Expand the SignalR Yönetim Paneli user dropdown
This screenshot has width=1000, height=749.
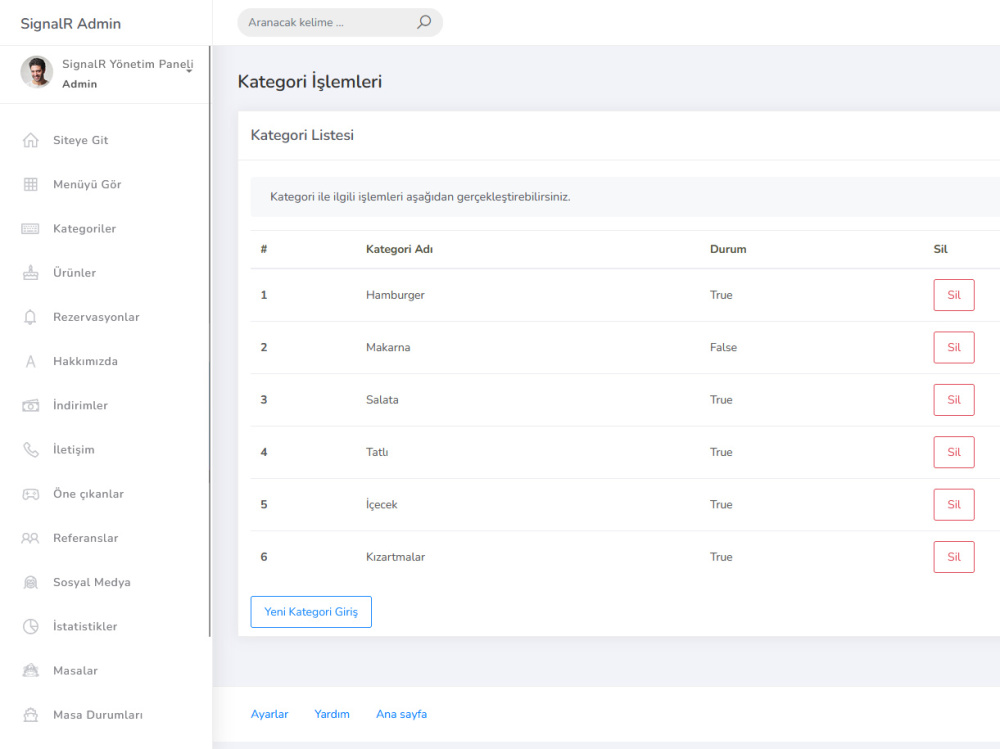coord(189,71)
